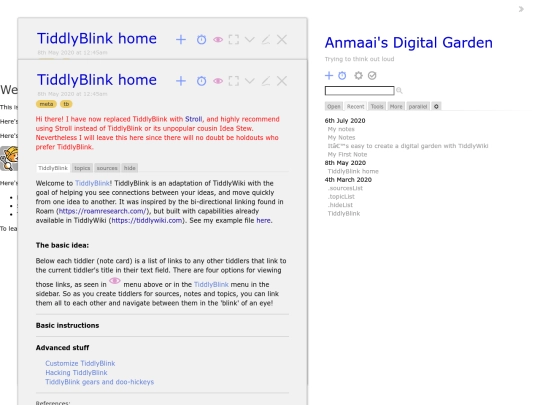Open 'My notes' in the recent list
The width and height of the screenshot is (540, 405).
pyautogui.click(x=341, y=129)
